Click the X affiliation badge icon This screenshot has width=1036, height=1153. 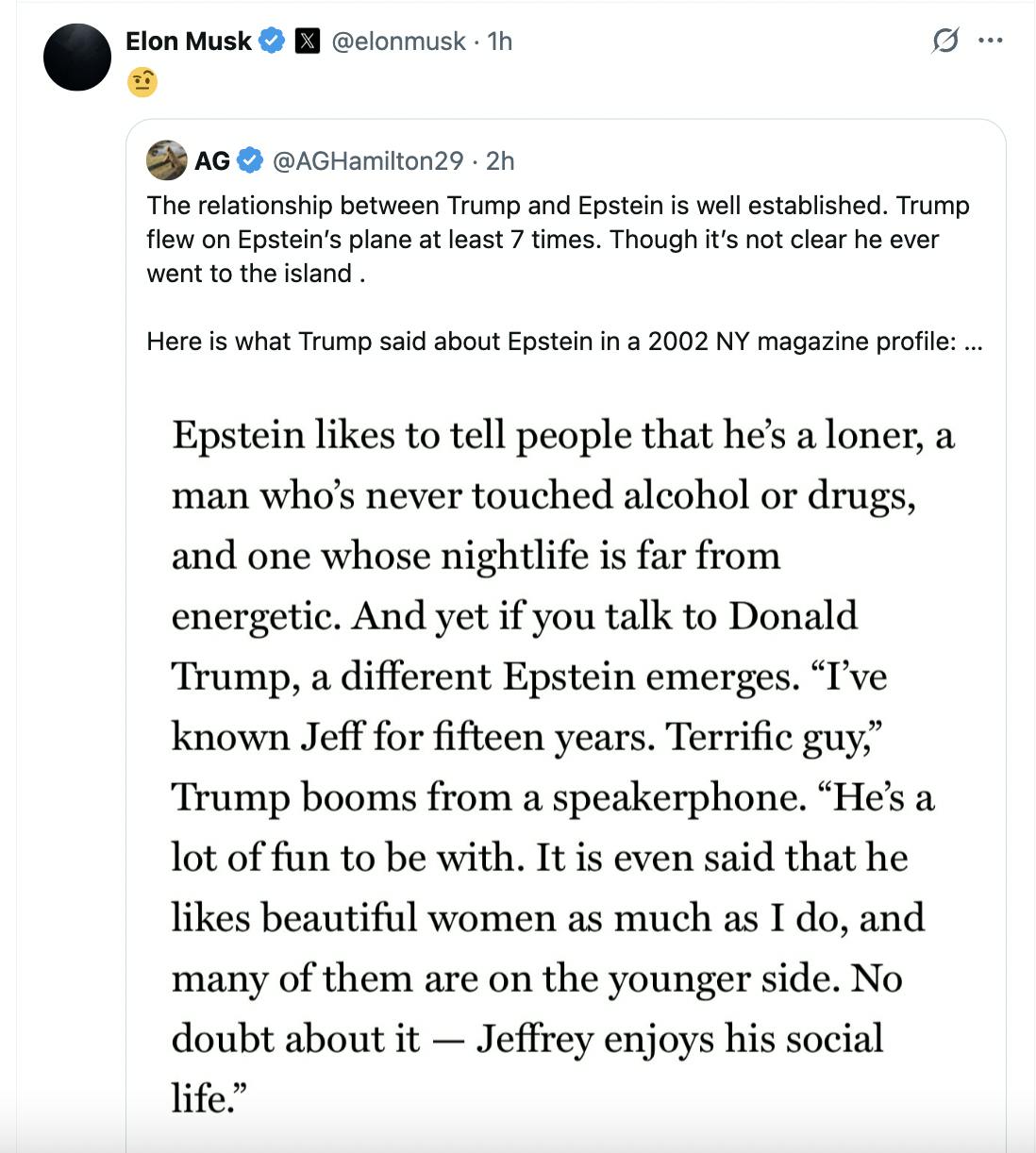[x=308, y=41]
